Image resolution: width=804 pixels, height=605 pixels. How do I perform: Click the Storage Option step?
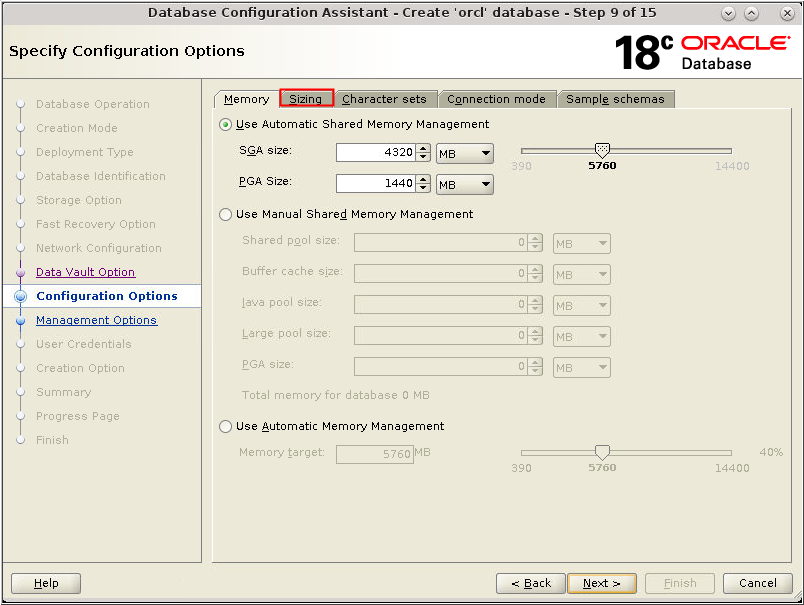coord(79,200)
